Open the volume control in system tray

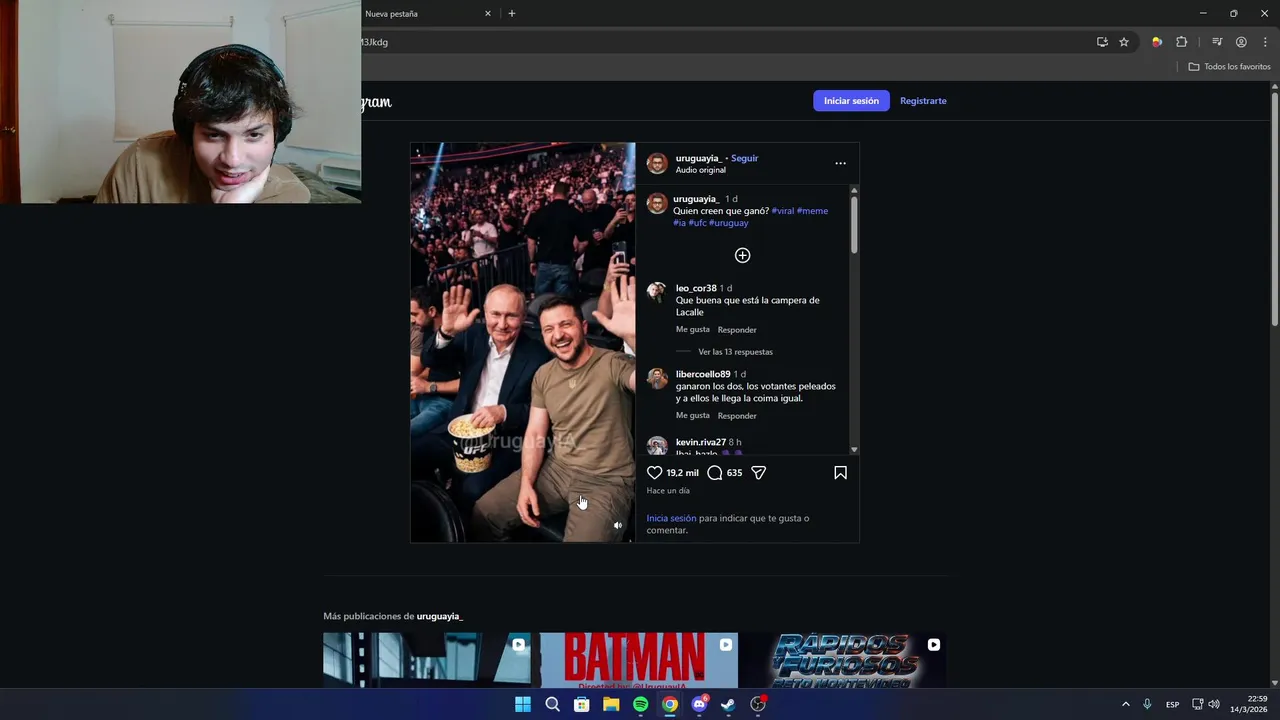(1214, 704)
